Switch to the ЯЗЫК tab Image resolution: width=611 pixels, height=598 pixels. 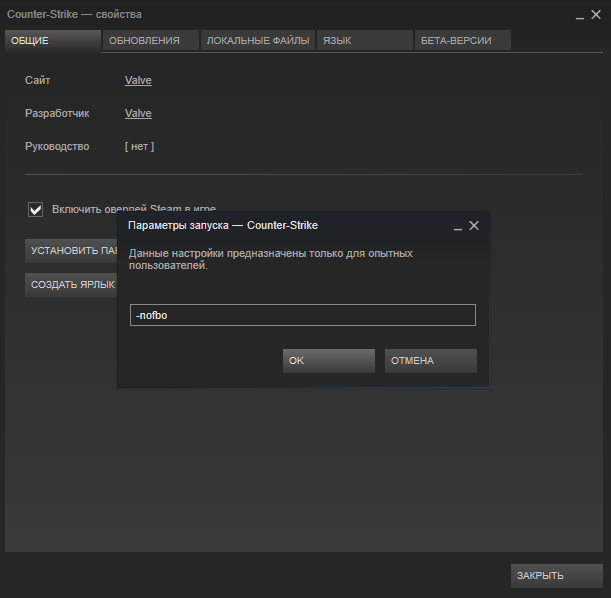tap(365, 41)
